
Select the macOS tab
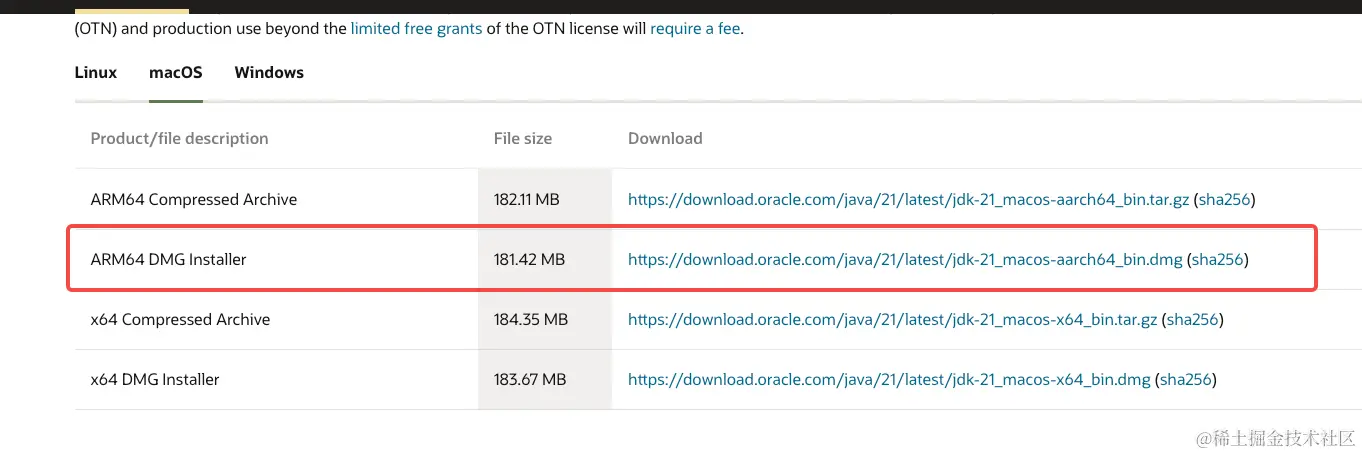click(176, 72)
